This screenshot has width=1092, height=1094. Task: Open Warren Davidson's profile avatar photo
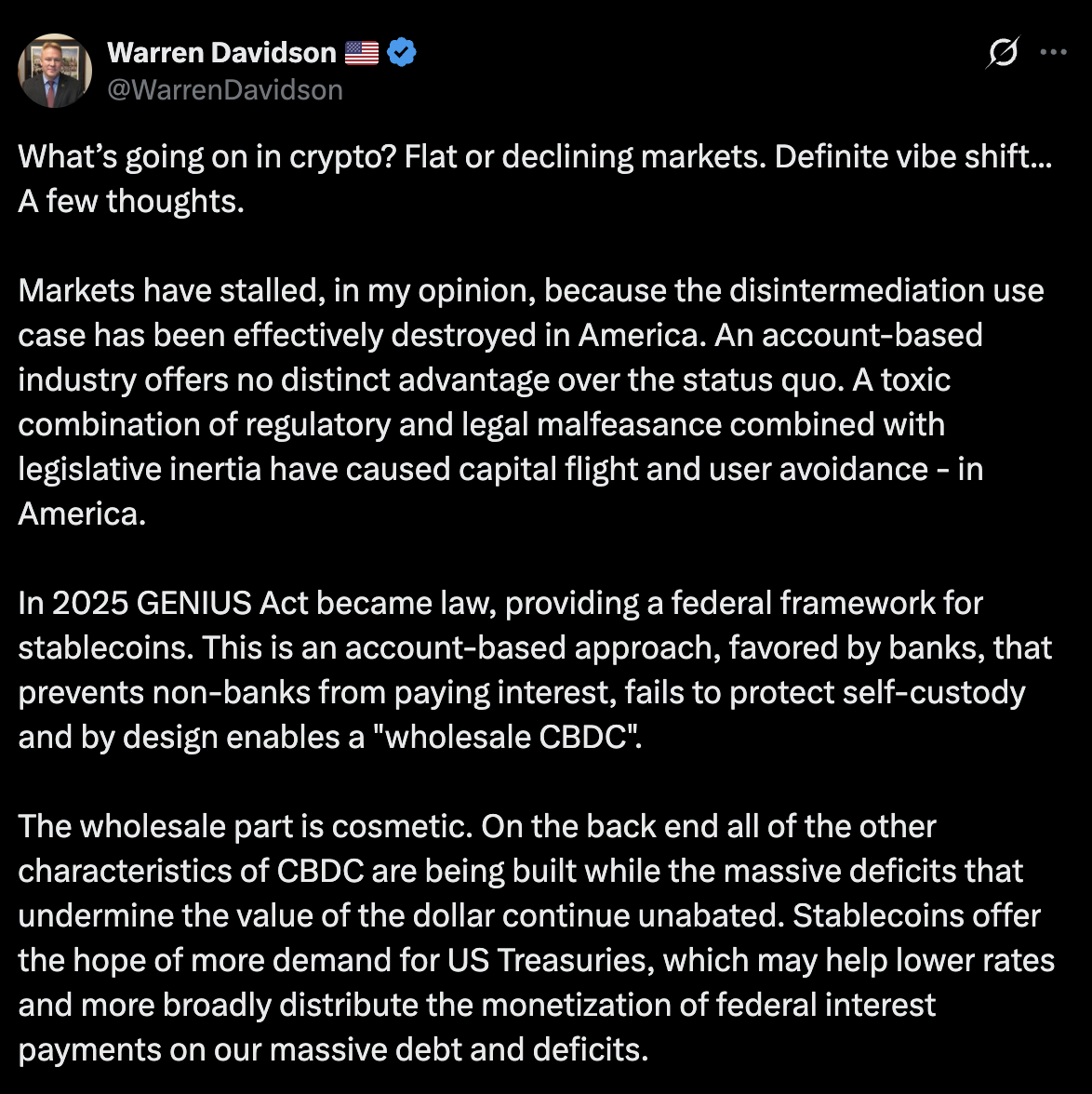(x=55, y=71)
